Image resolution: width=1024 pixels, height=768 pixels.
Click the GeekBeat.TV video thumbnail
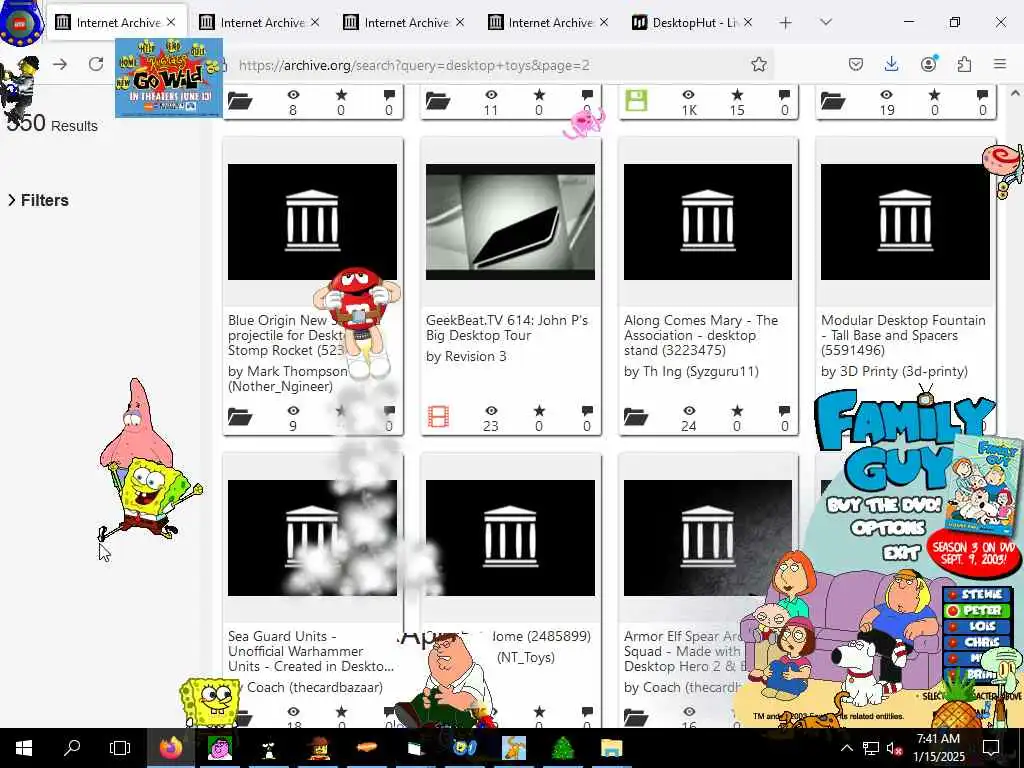(x=510, y=221)
